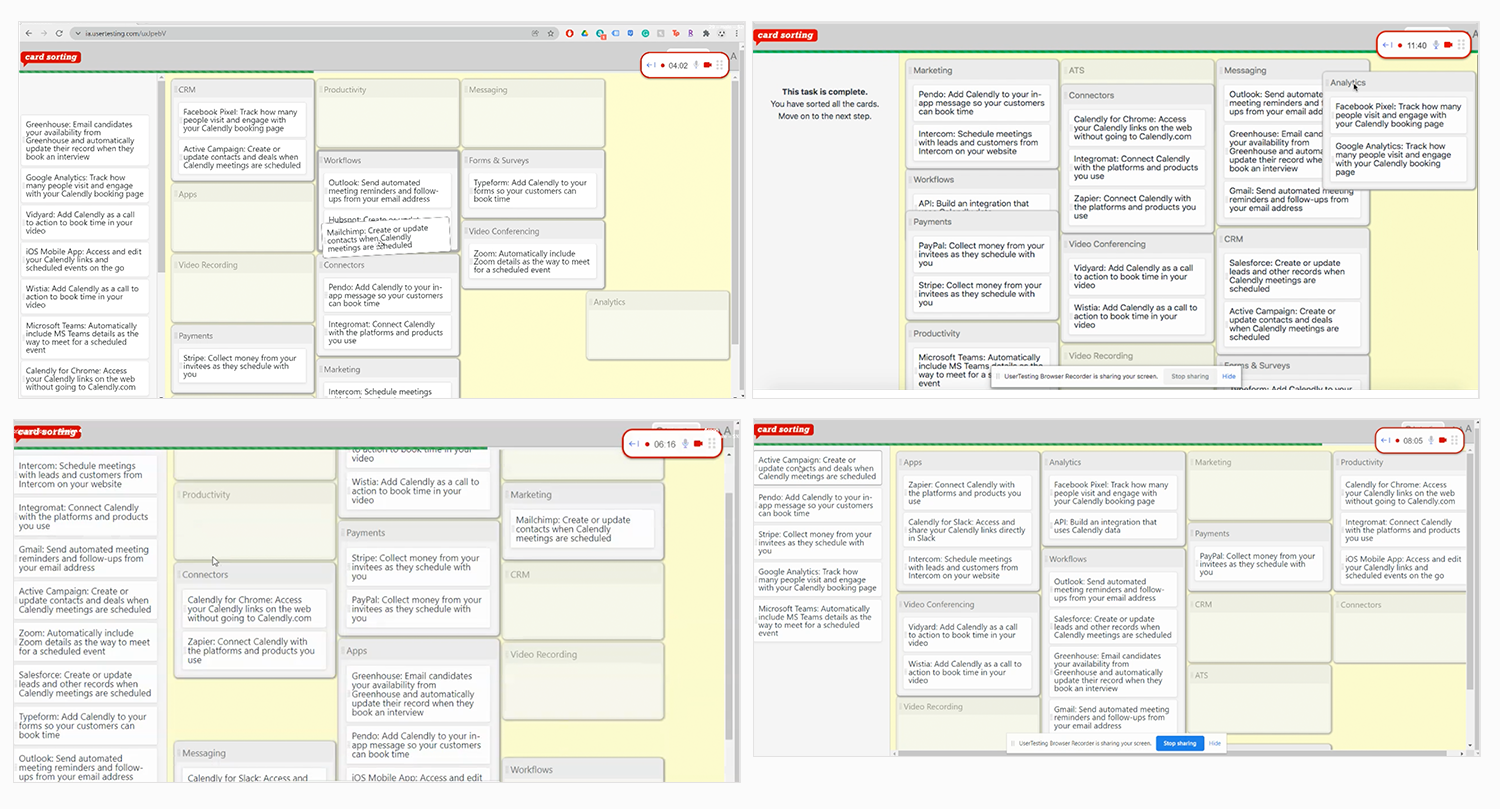1500x809 pixels.
Task: Click the browser forward arrow
Action: point(43,33)
